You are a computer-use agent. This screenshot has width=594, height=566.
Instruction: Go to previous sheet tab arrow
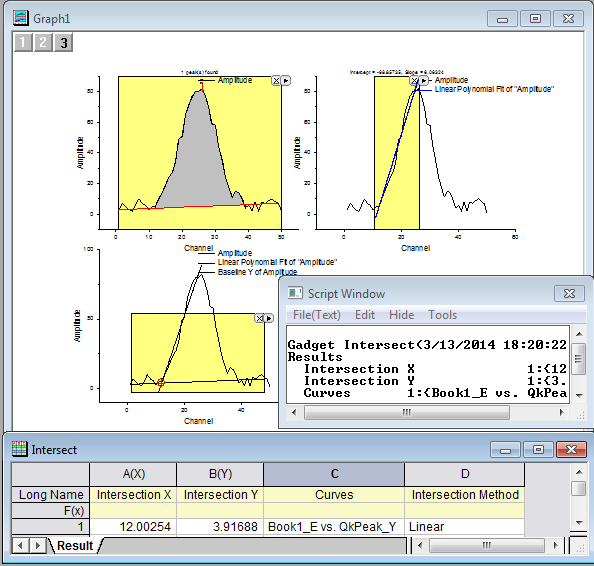pos(20,546)
